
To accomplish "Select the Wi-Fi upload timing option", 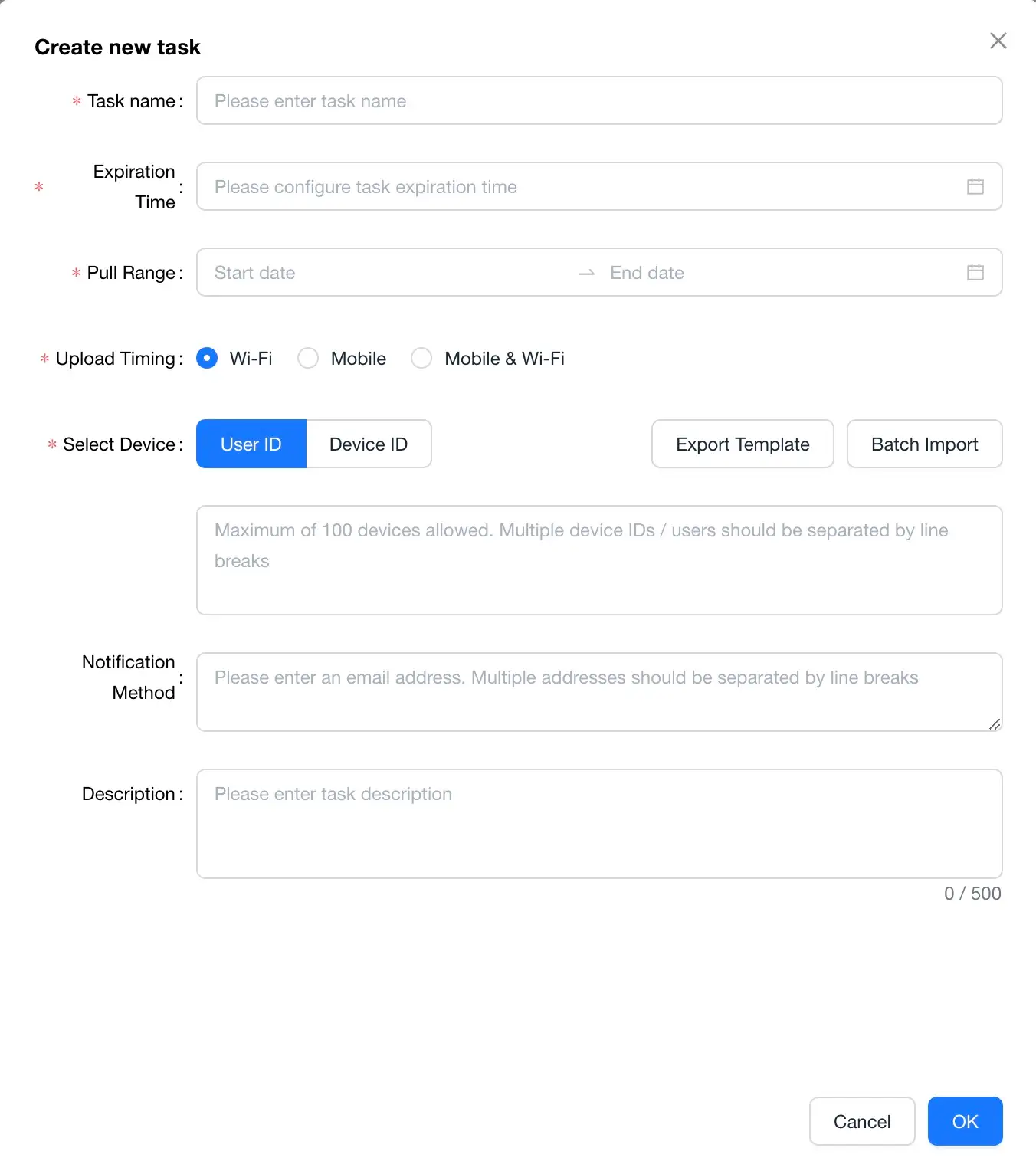I will click(x=207, y=358).
